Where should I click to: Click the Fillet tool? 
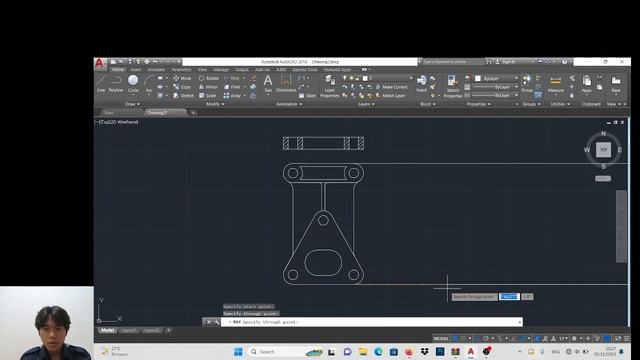click(232, 87)
